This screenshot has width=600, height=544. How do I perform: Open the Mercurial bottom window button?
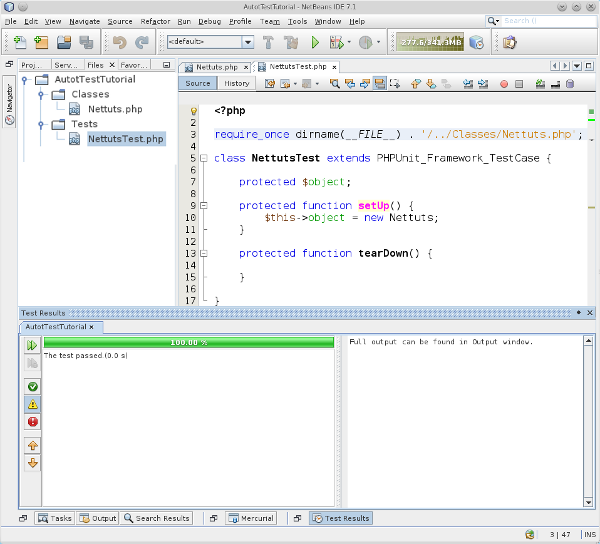pyautogui.click(x=251, y=518)
